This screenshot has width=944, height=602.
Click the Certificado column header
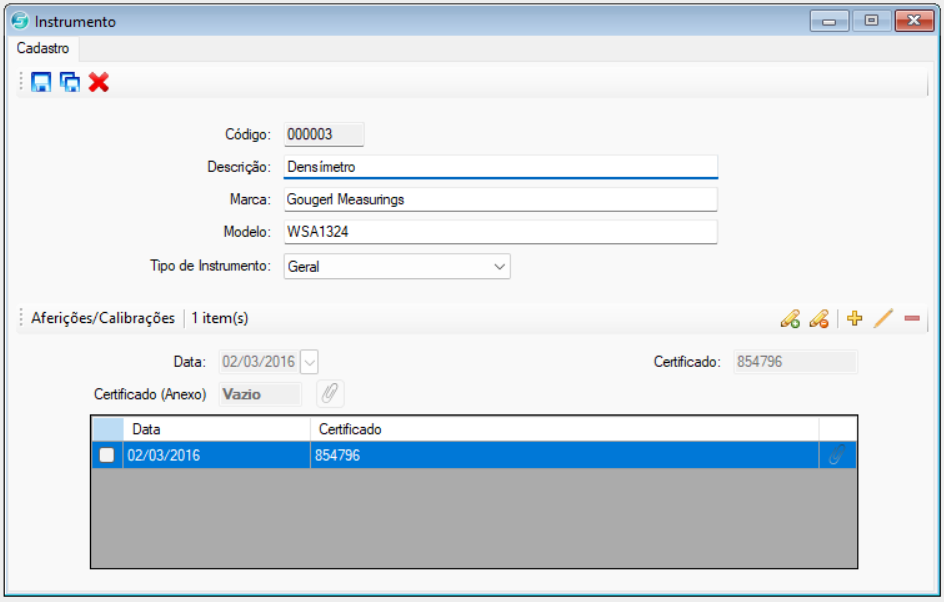[563, 429]
